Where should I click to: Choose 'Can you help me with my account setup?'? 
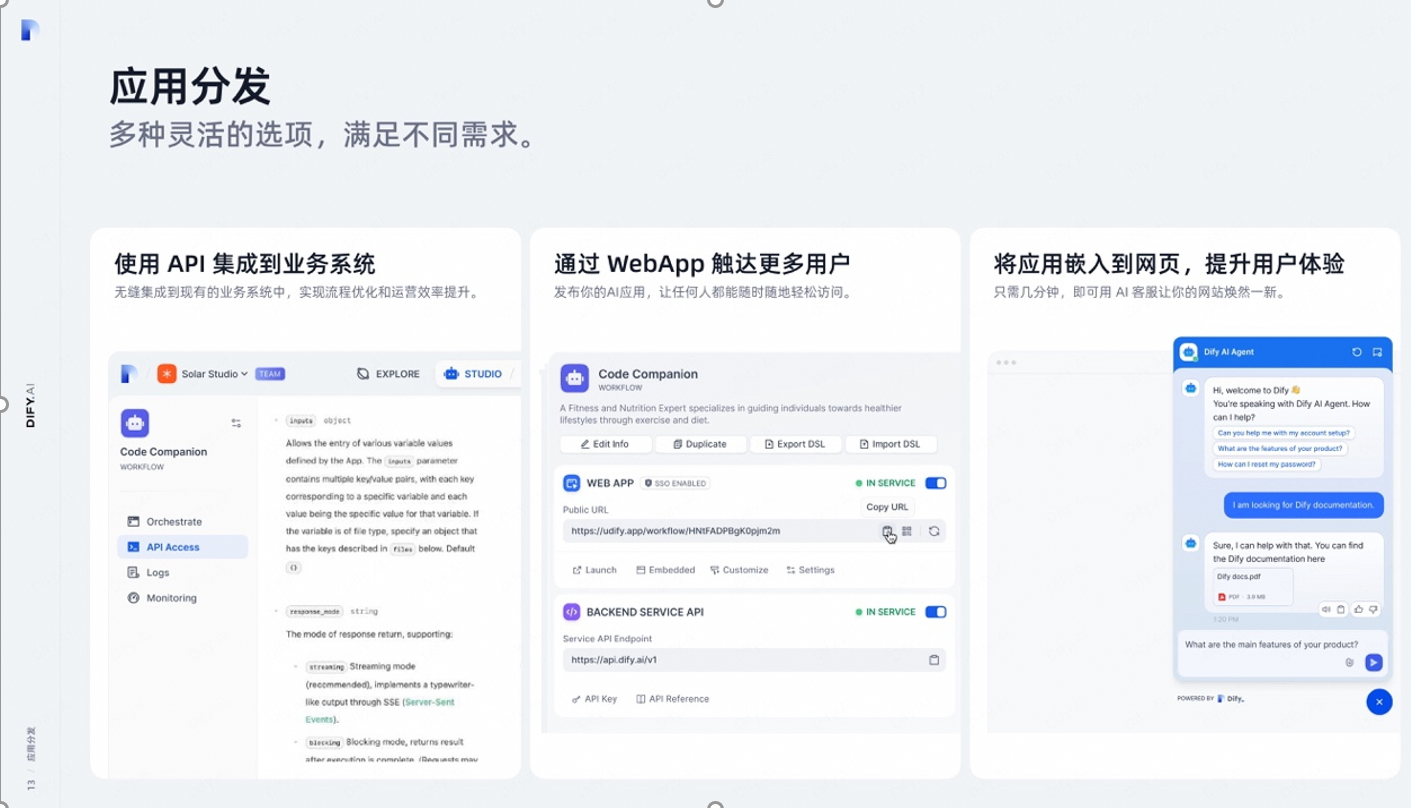[1284, 433]
